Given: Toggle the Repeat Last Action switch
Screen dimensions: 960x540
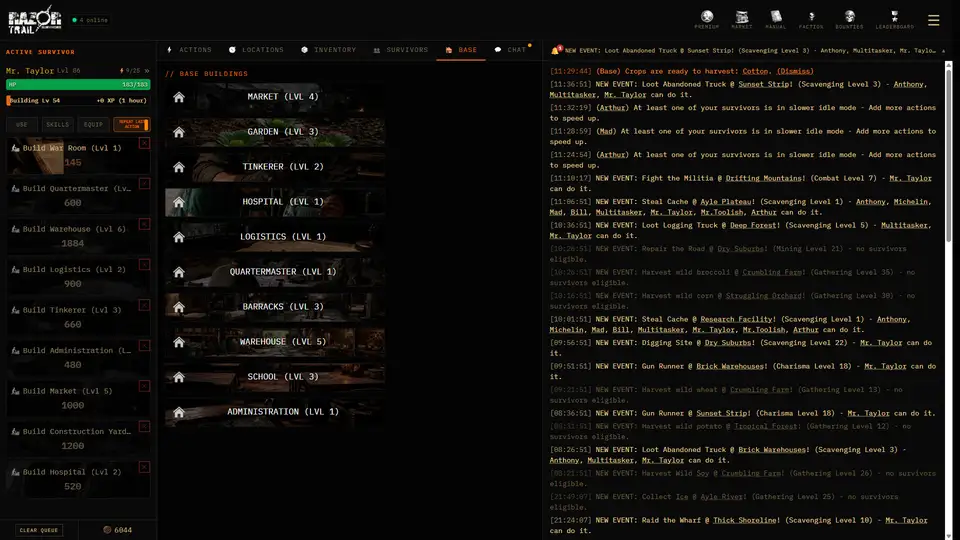Looking at the screenshot, I should pos(132,124).
